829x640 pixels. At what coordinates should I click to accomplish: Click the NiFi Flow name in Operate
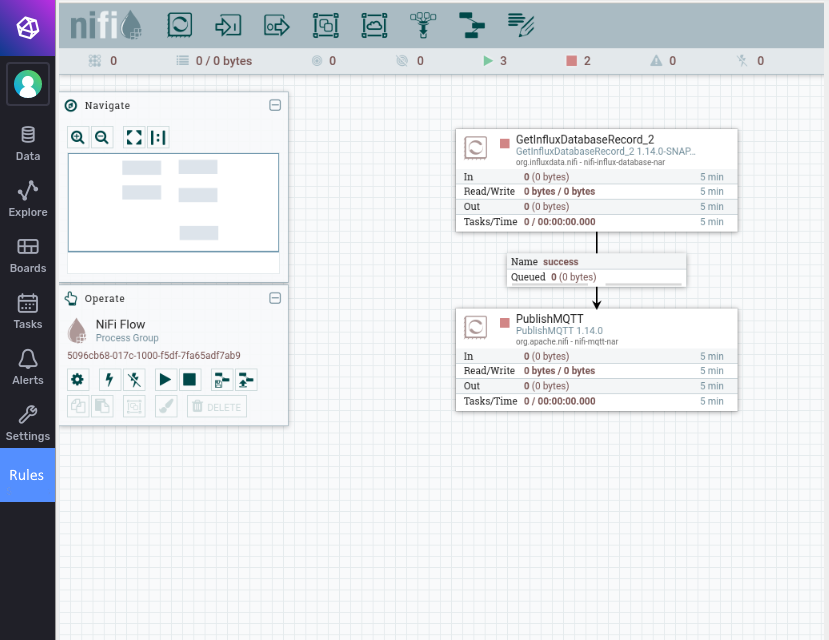tap(120, 324)
